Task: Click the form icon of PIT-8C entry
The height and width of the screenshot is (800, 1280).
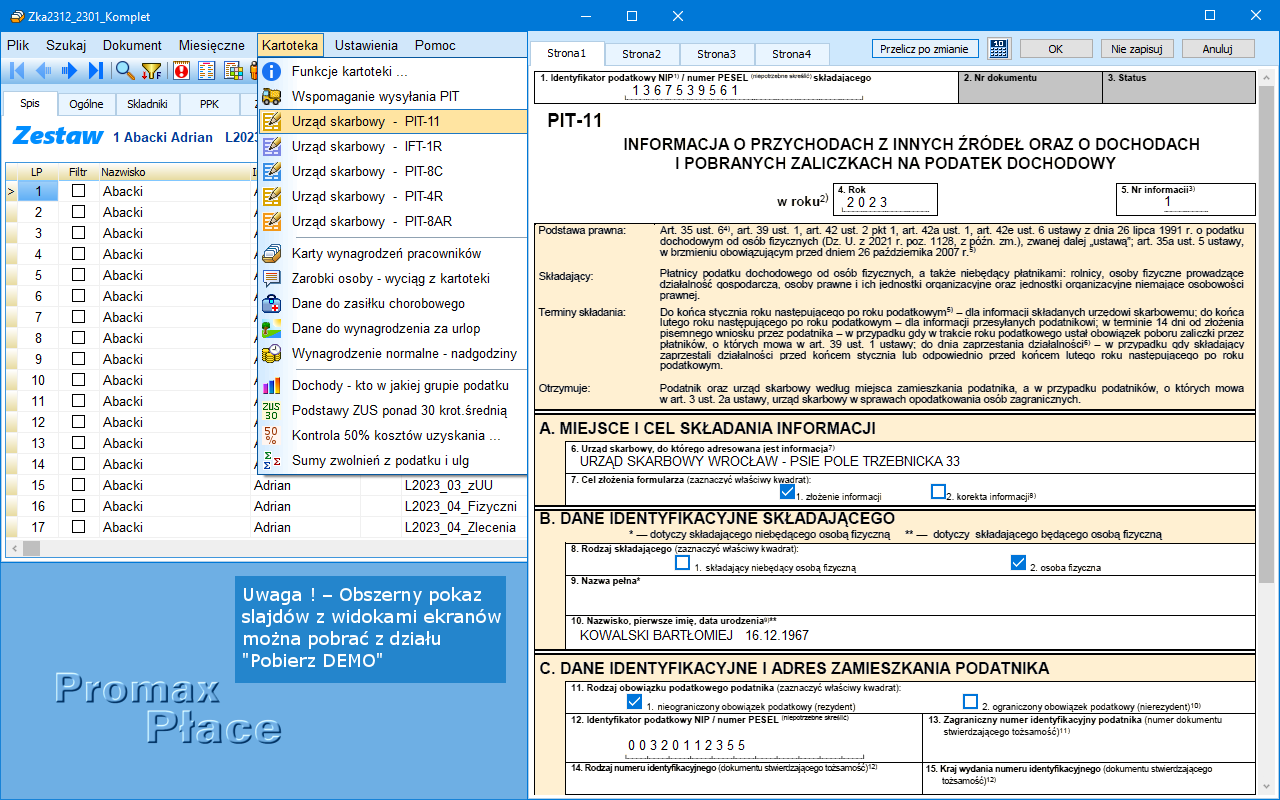Action: [271, 171]
